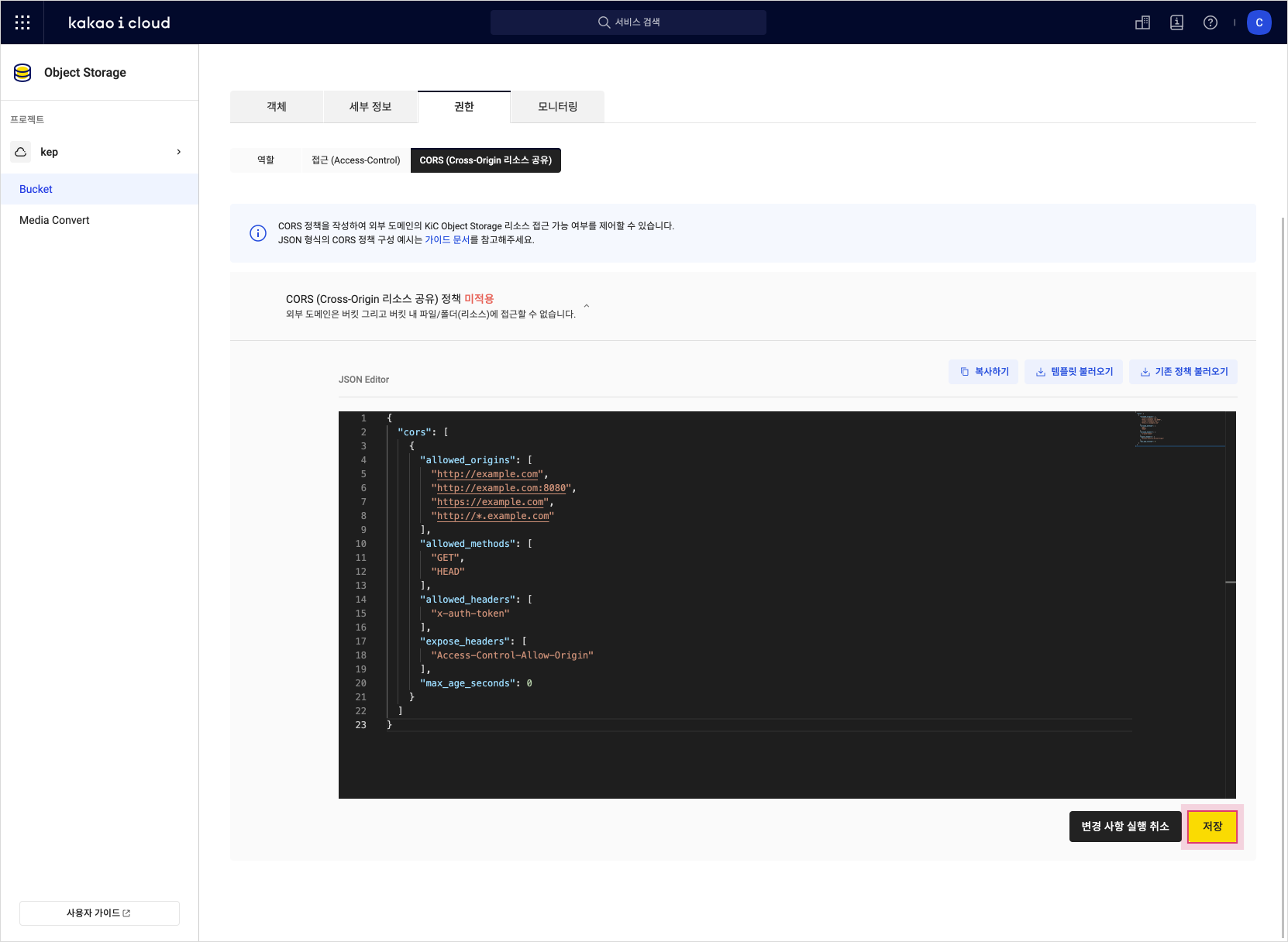Click the "allowed_headers" key

[467, 600]
